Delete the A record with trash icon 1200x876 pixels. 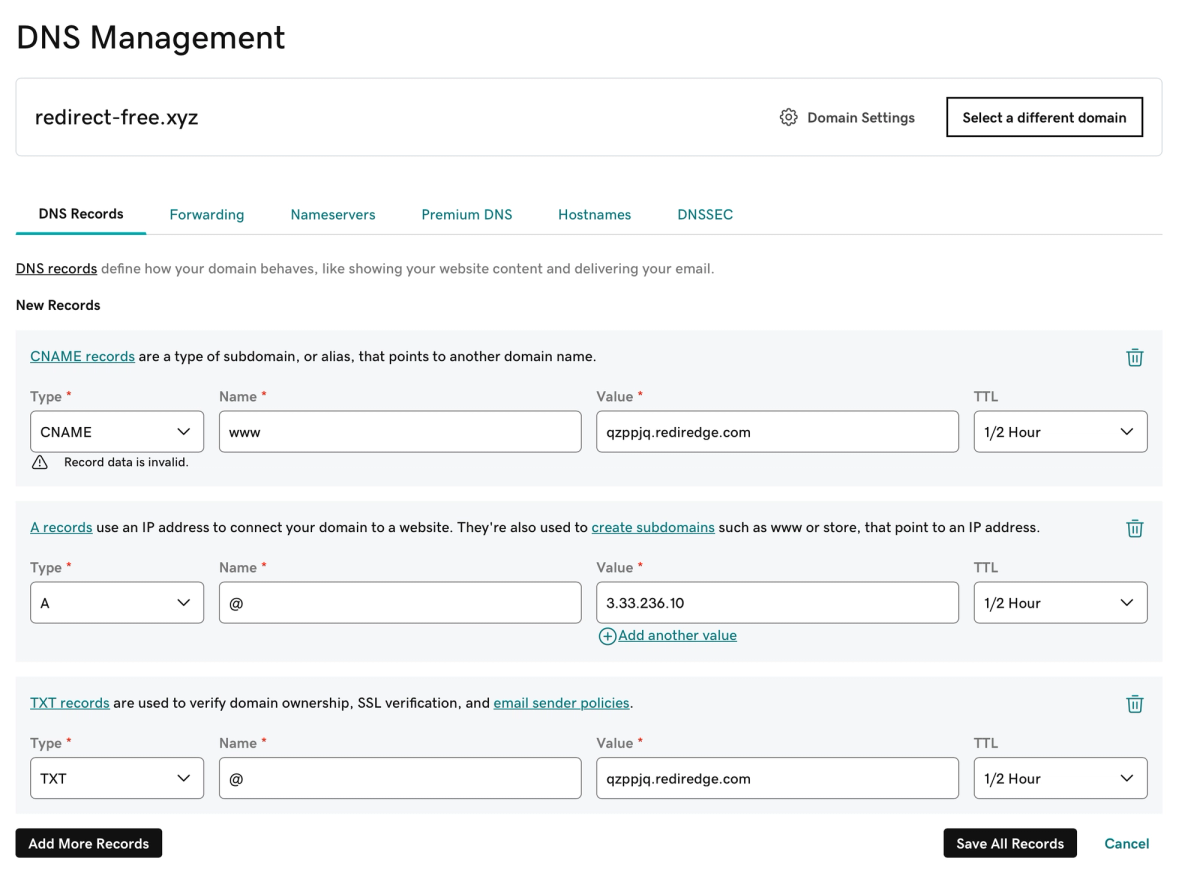click(x=1135, y=528)
